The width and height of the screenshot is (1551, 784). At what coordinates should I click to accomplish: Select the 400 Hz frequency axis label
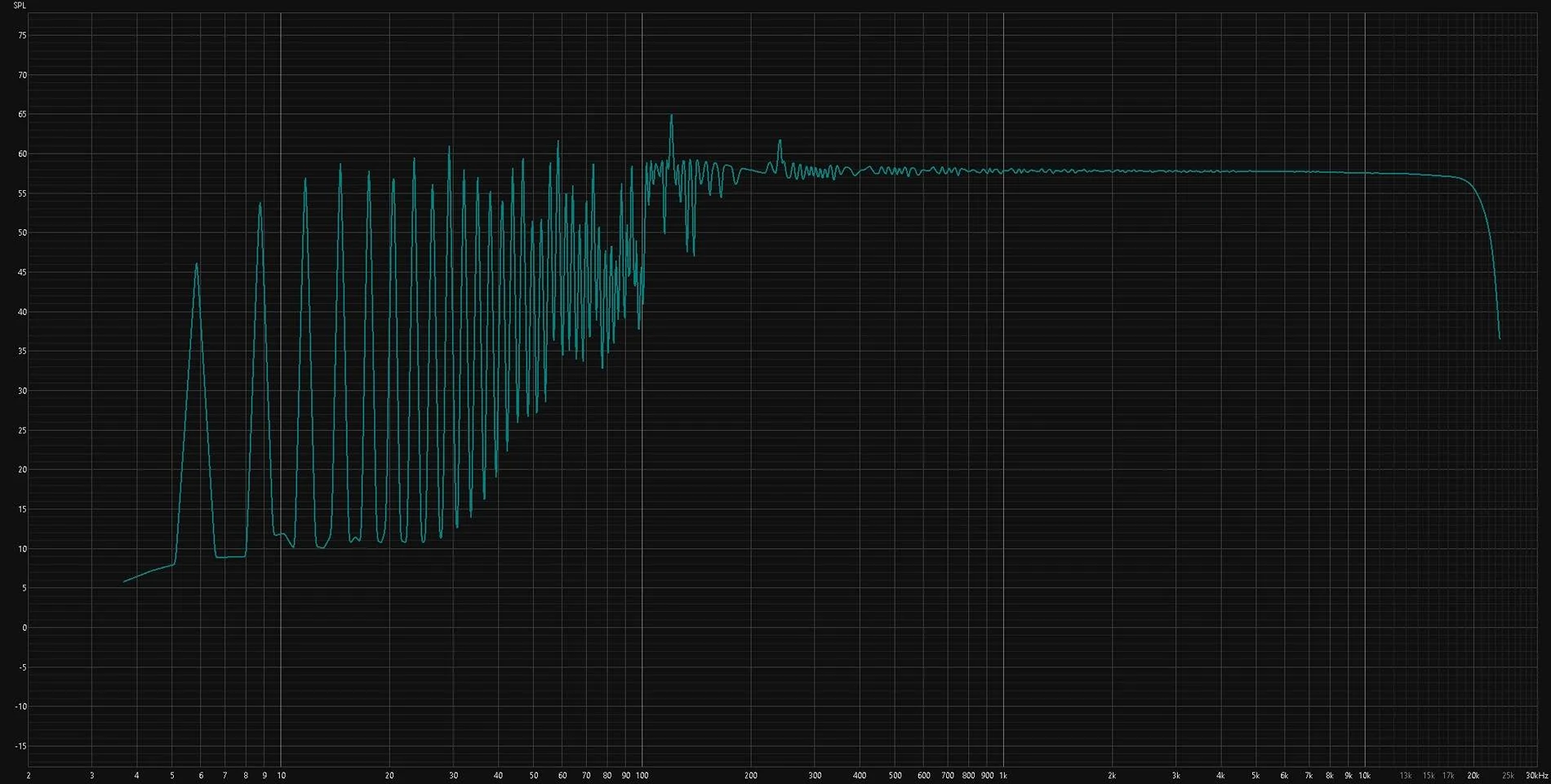point(860,776)
